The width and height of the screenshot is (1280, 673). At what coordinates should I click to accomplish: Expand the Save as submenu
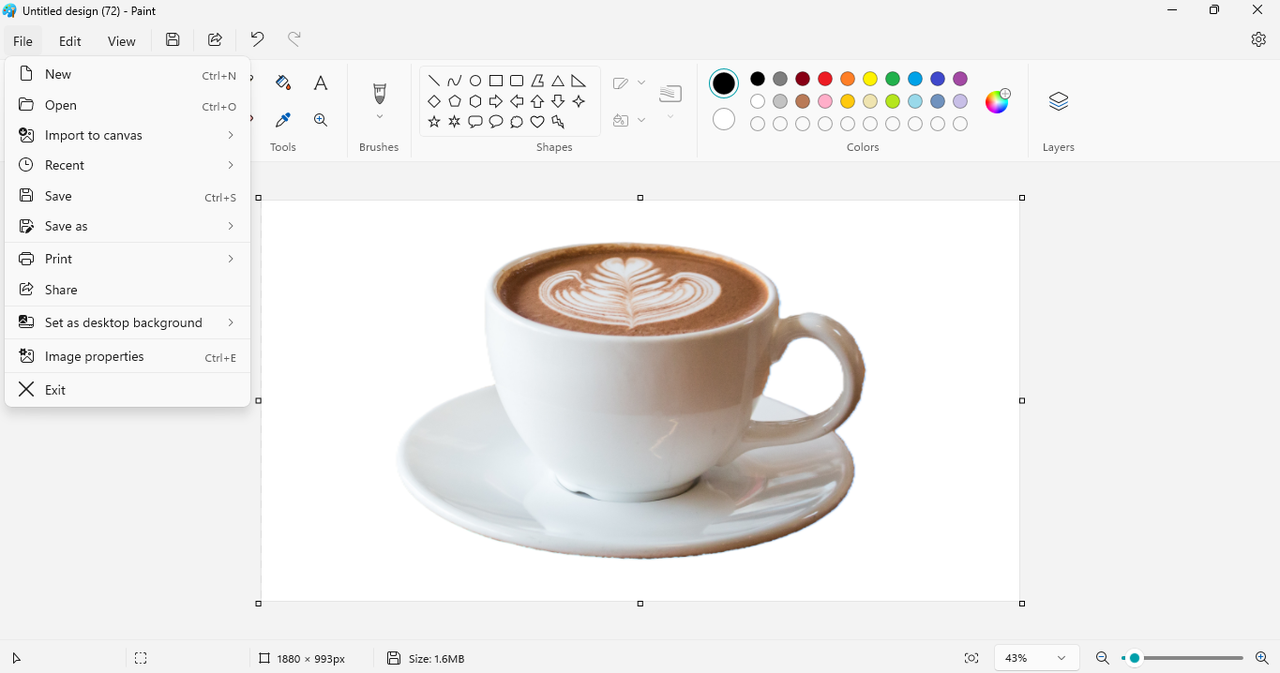click(127, 226)
